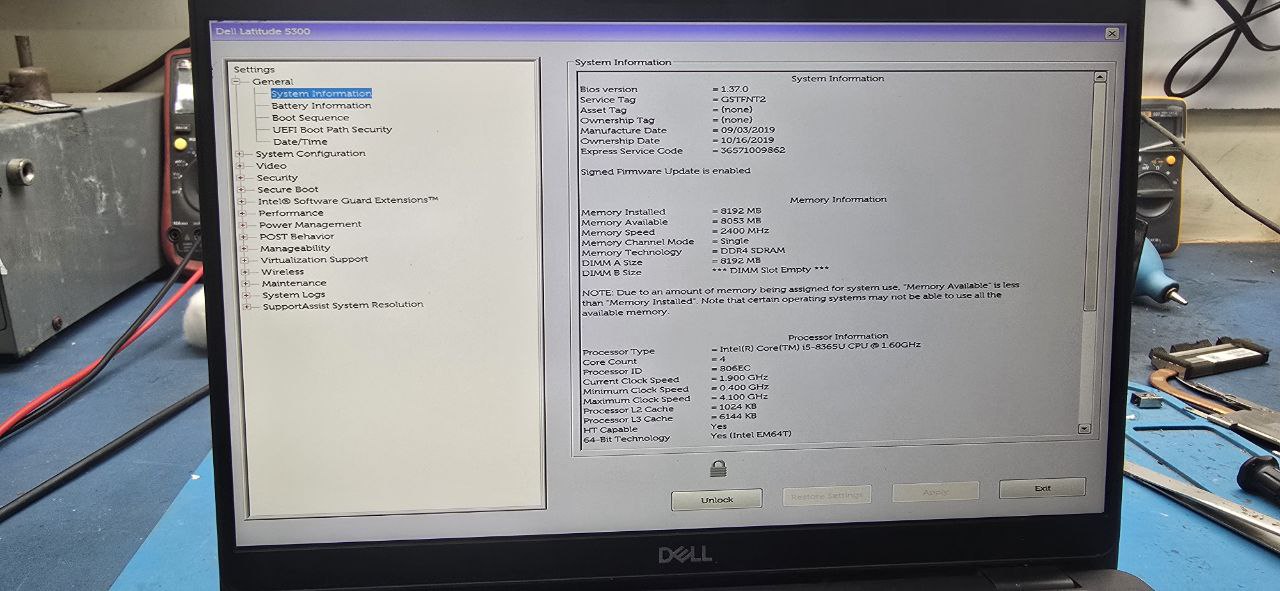Select UEFI Boot Path Security
This screenshot has height=591, width=1280.
click(332, 129)
